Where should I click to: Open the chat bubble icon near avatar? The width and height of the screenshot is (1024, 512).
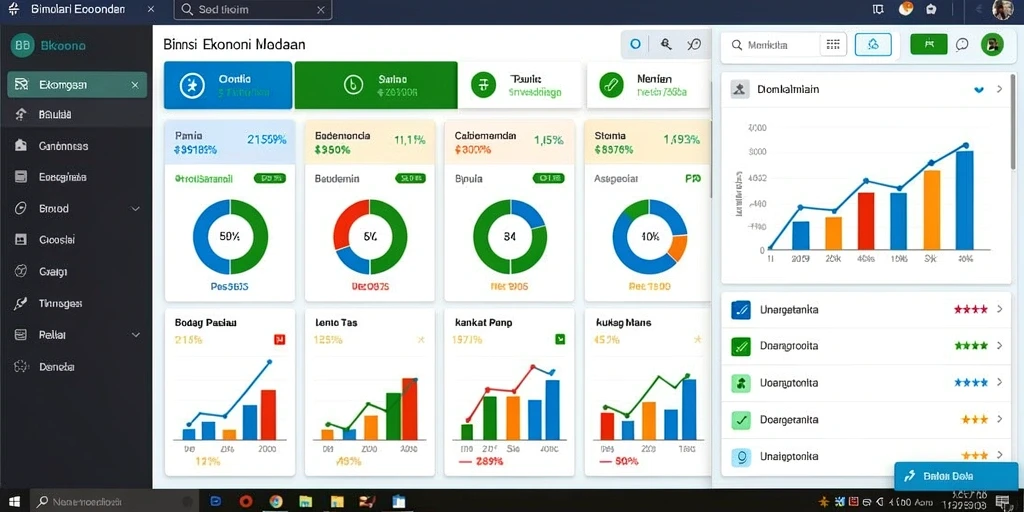961,44
